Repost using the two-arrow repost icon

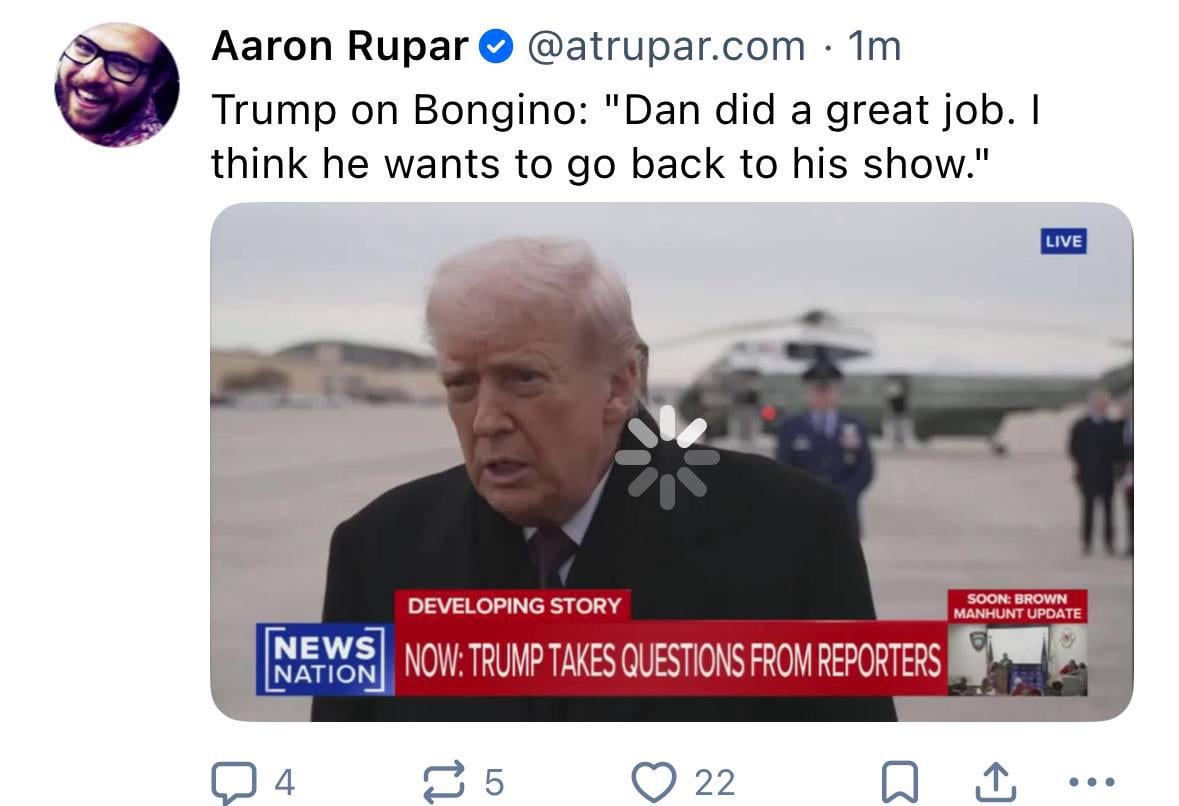(x=444, y=782)
